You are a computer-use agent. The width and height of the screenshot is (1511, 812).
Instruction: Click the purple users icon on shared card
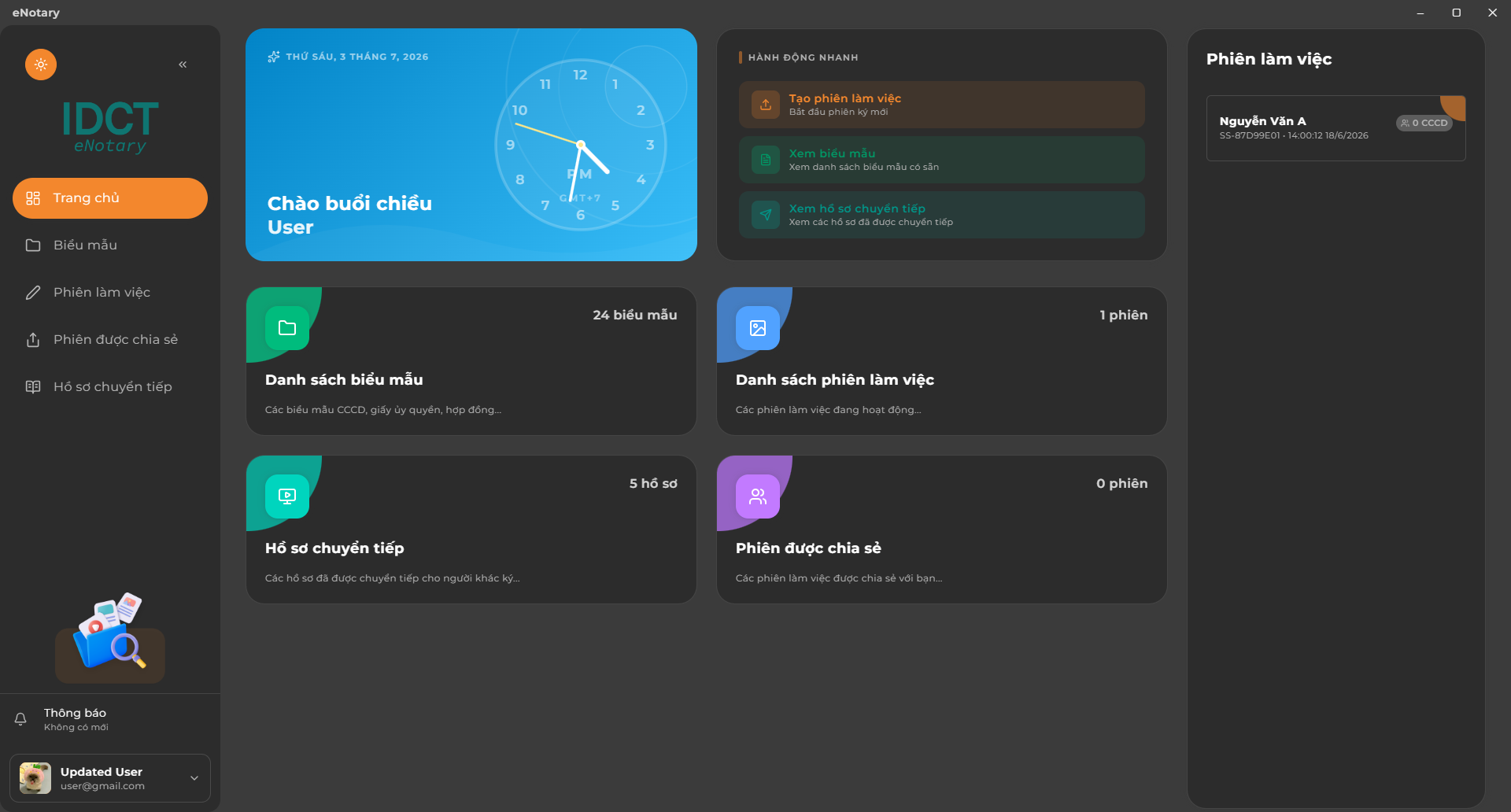tap(758, 496)
